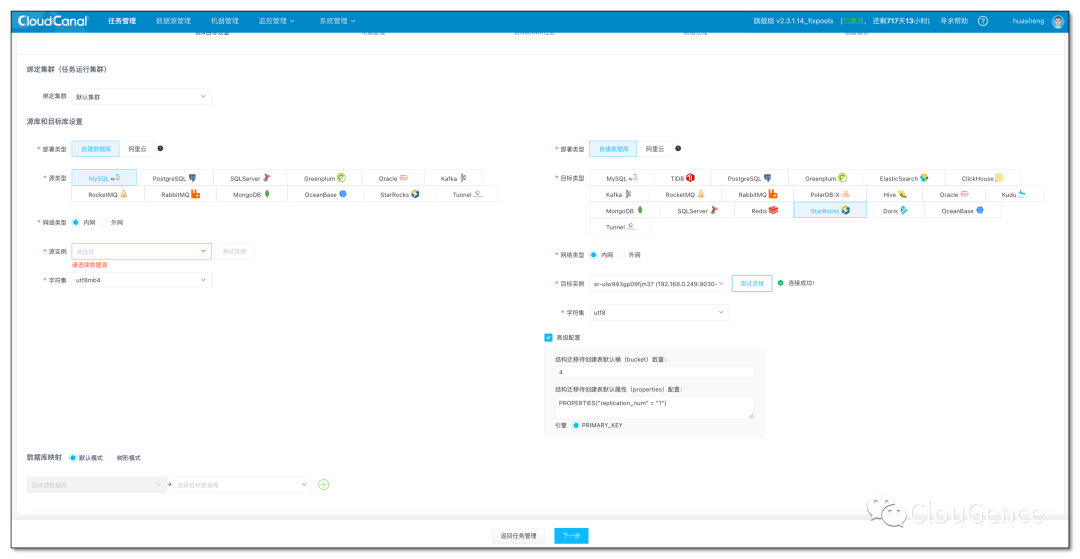
Task: Click the 下一步 button
Action: [571, 536]
